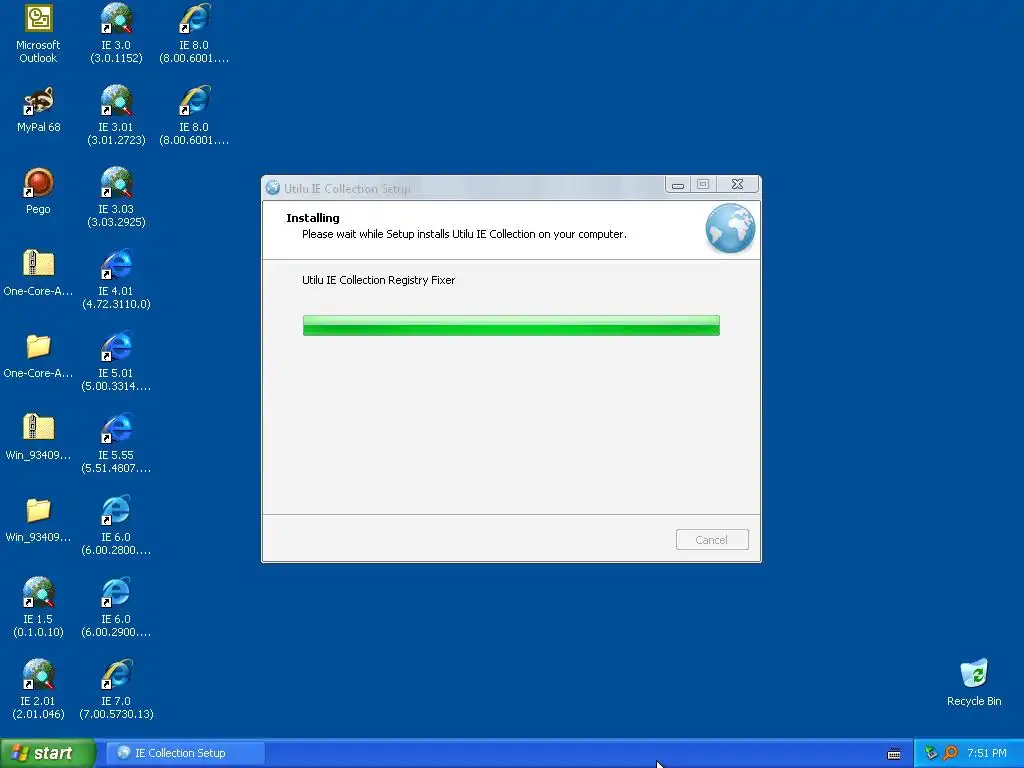The height and width of the screenshot is (768, 1024).
Task: Select the MyPal 68 raccoon icon
Action: [x=39, y=101]
